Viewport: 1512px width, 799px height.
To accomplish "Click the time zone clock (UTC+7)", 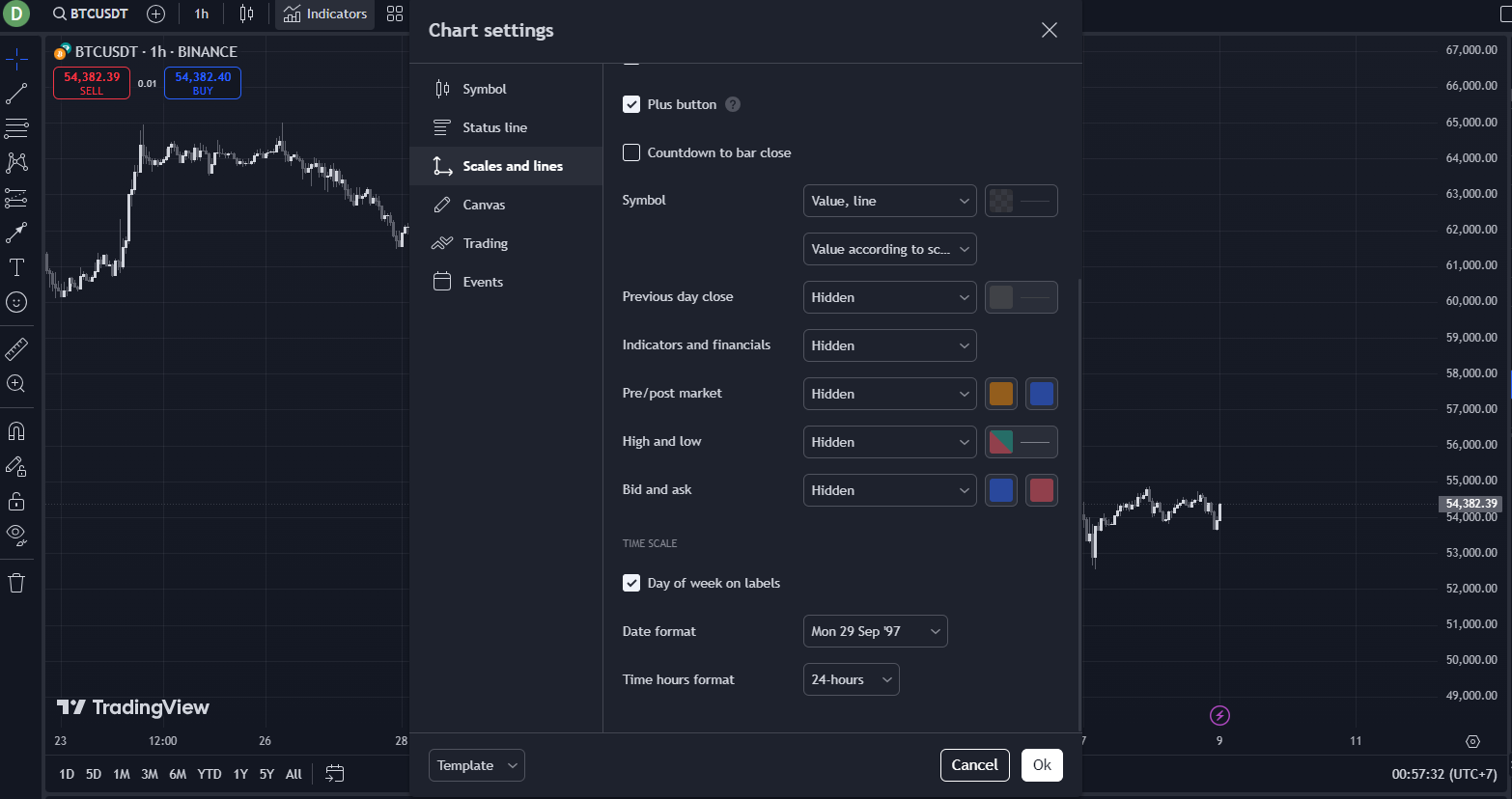I will pos(1444,774).
